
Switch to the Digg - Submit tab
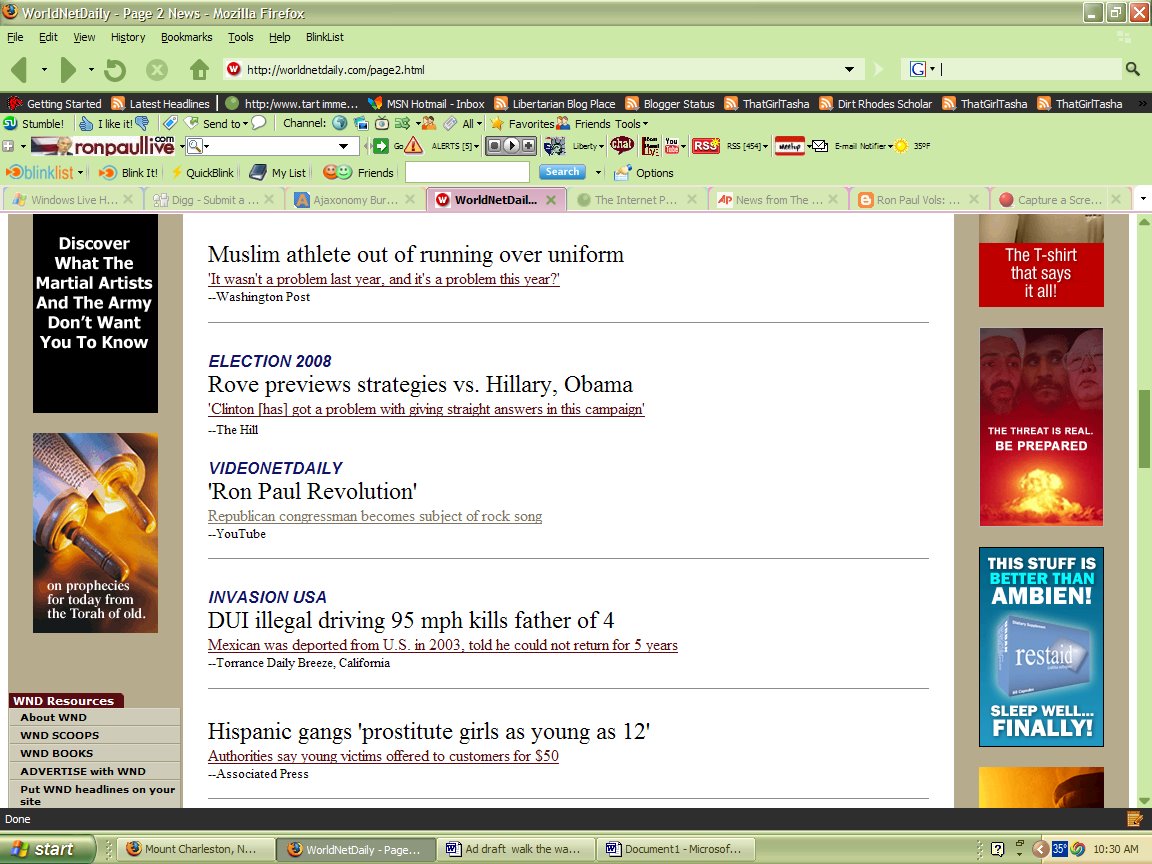213,199
